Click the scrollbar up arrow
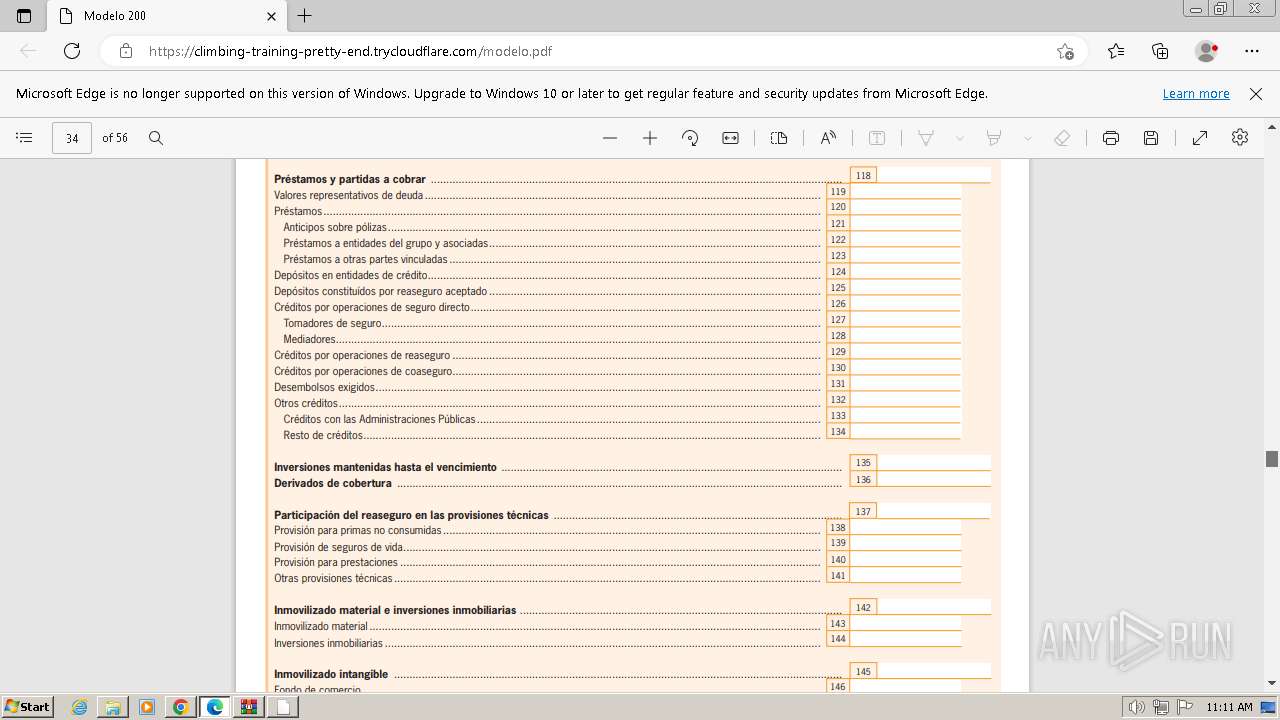 [1272, 128]
